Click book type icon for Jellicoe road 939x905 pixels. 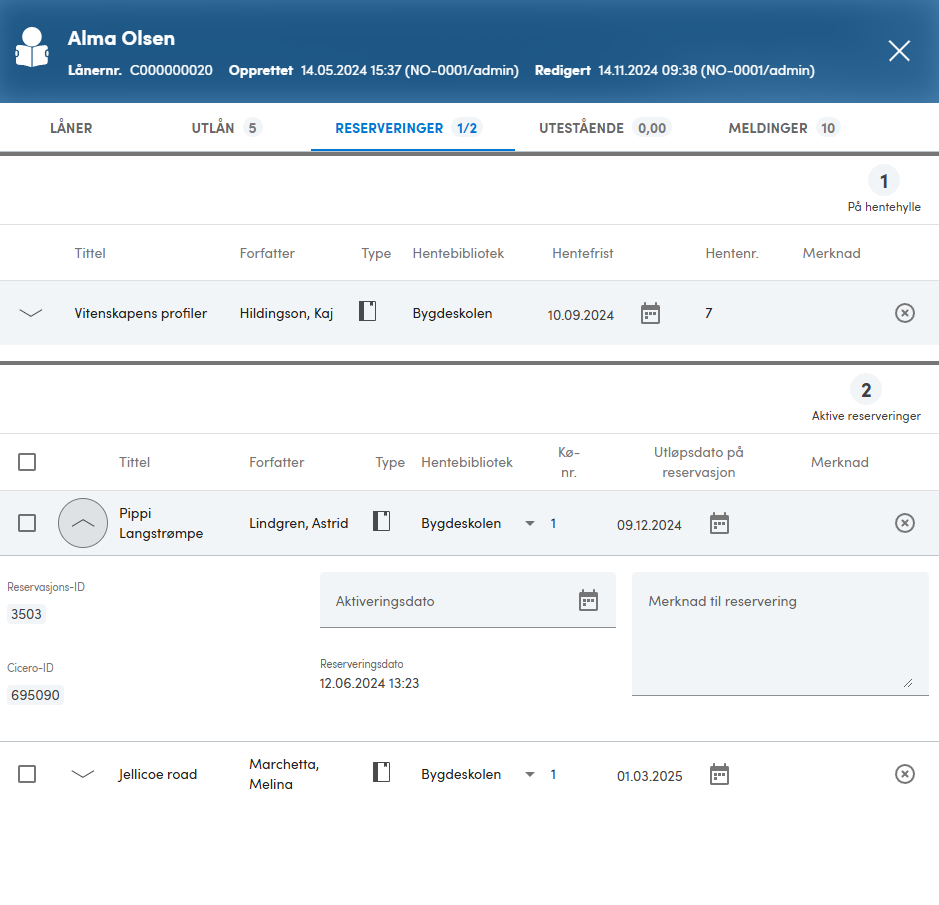click(x=381, y=772)
